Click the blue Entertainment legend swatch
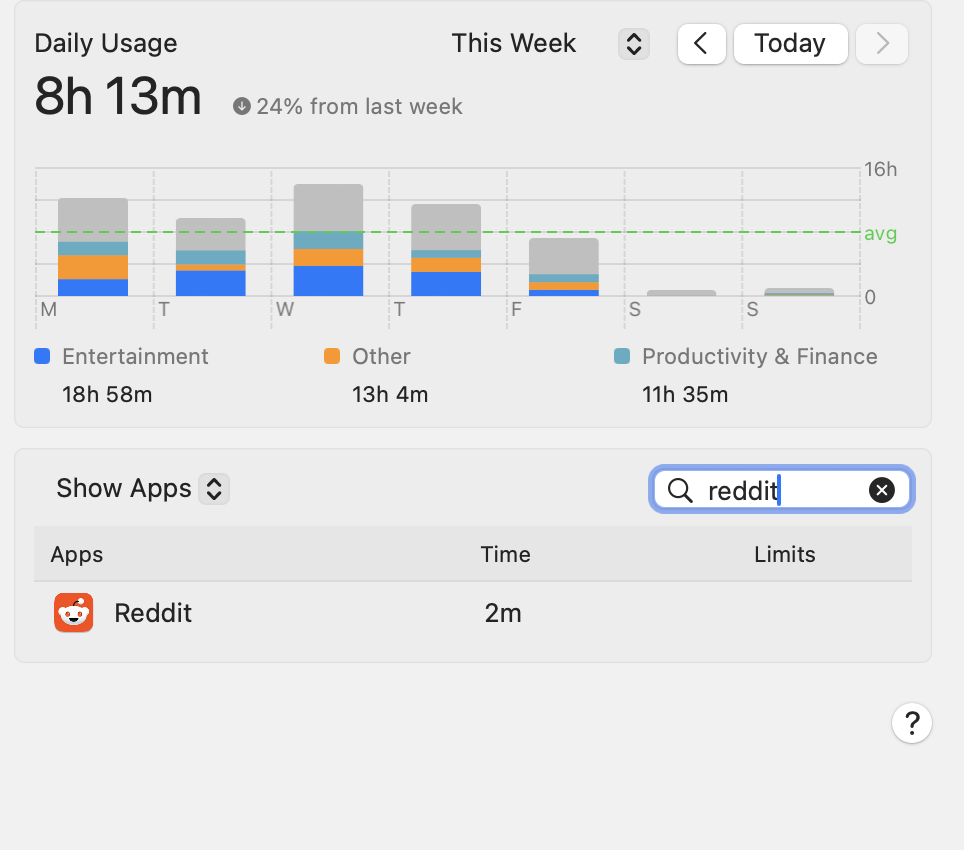The width and height of the screenshot is (964, 850). coord(42,356)
